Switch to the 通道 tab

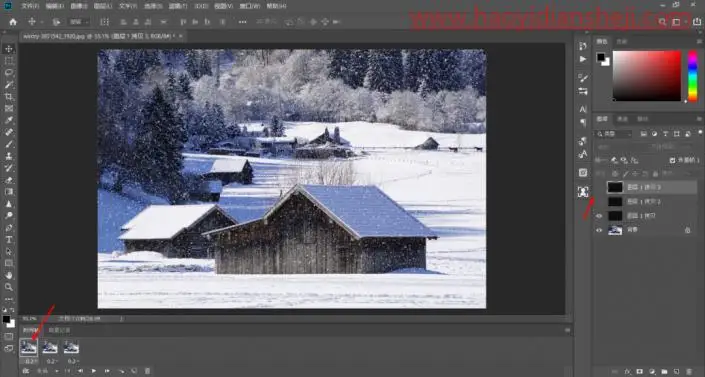coord(622,119)
